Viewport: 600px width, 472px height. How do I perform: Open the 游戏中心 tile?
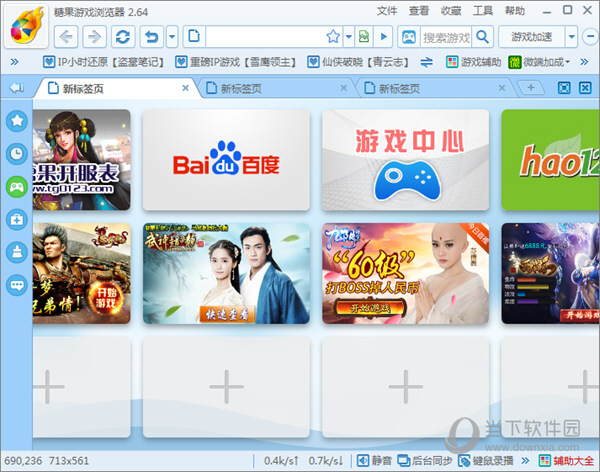(406, 160)
